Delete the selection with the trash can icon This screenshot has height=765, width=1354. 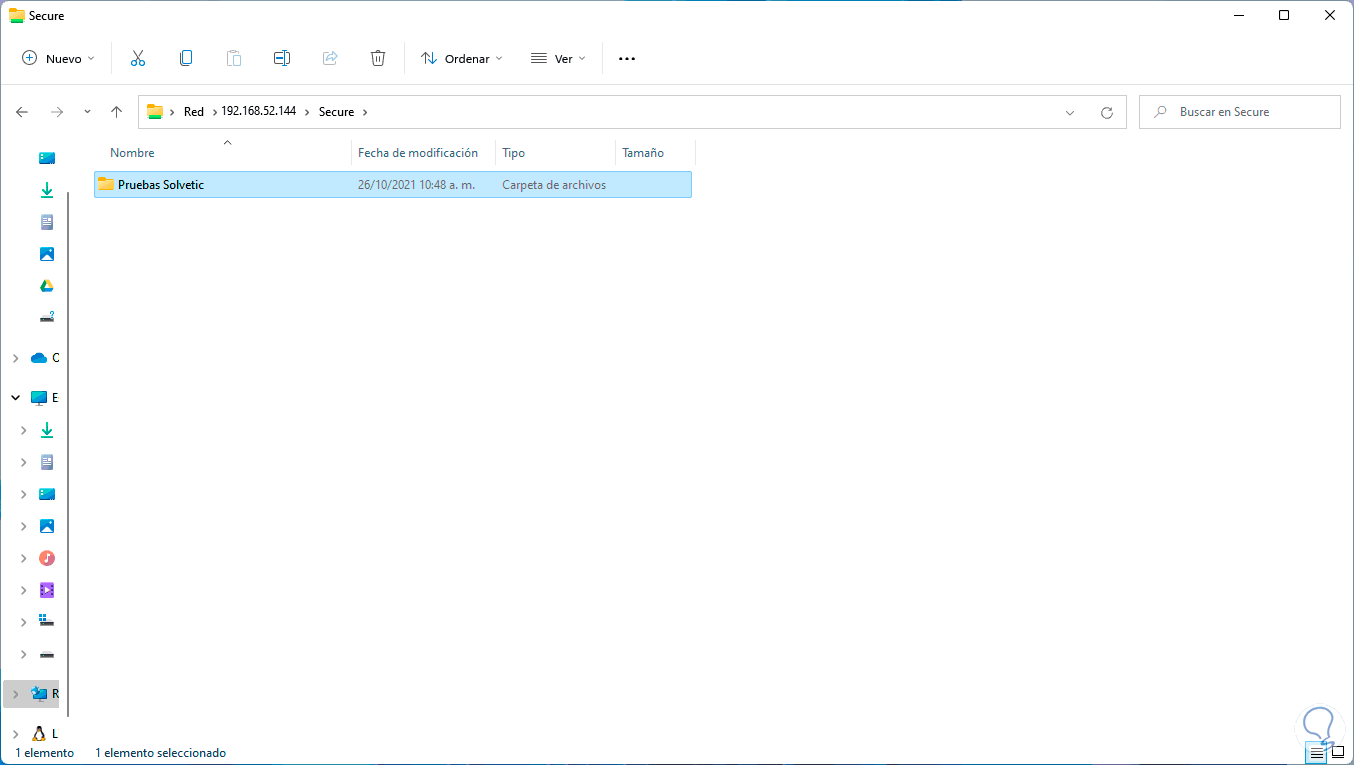(378, 58)
